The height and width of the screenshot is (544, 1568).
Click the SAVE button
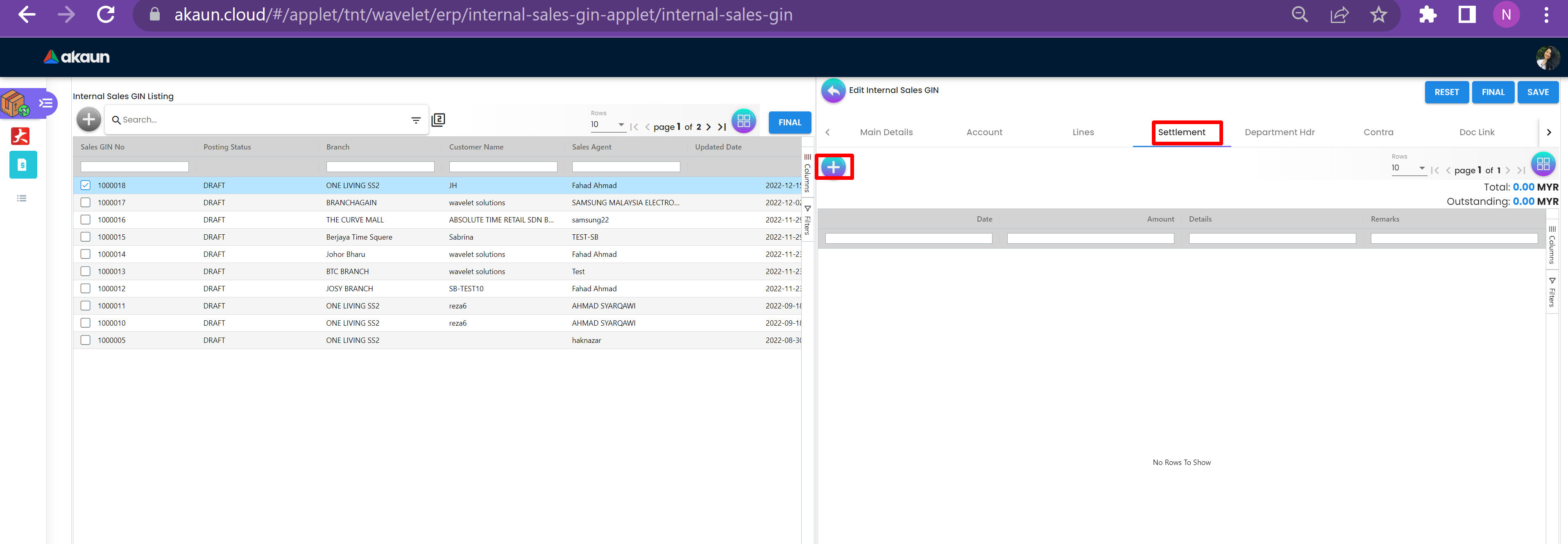point(1537,92)
